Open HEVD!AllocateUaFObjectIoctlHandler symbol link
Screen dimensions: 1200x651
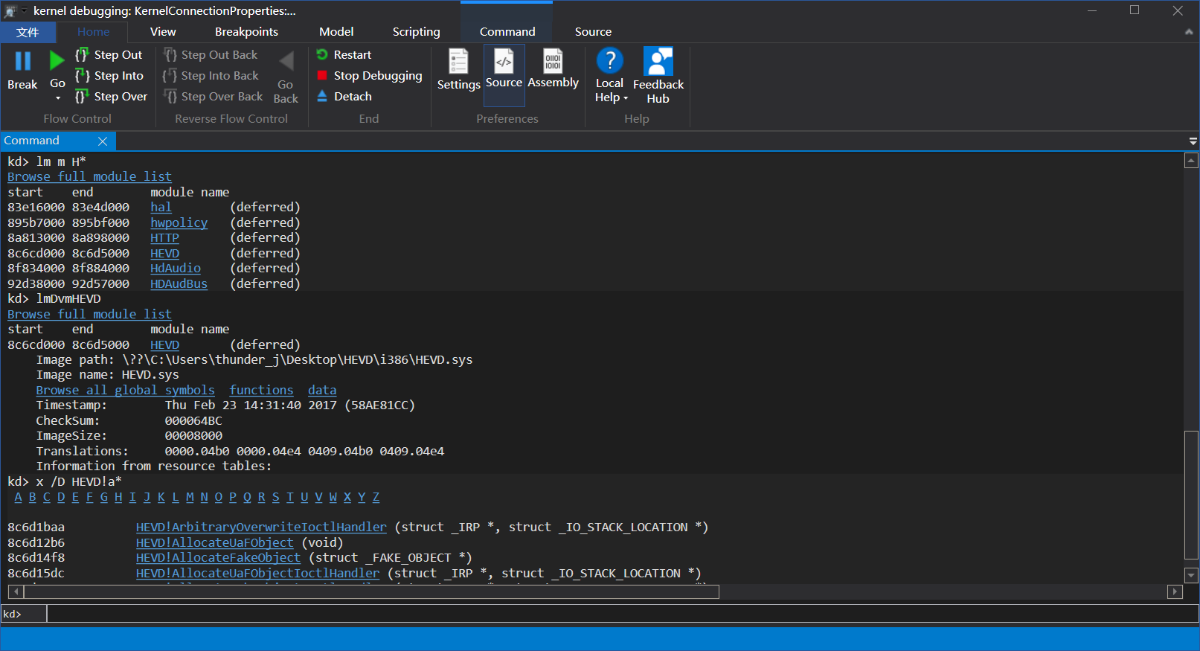pyautogui.click(x=258, y=573)
